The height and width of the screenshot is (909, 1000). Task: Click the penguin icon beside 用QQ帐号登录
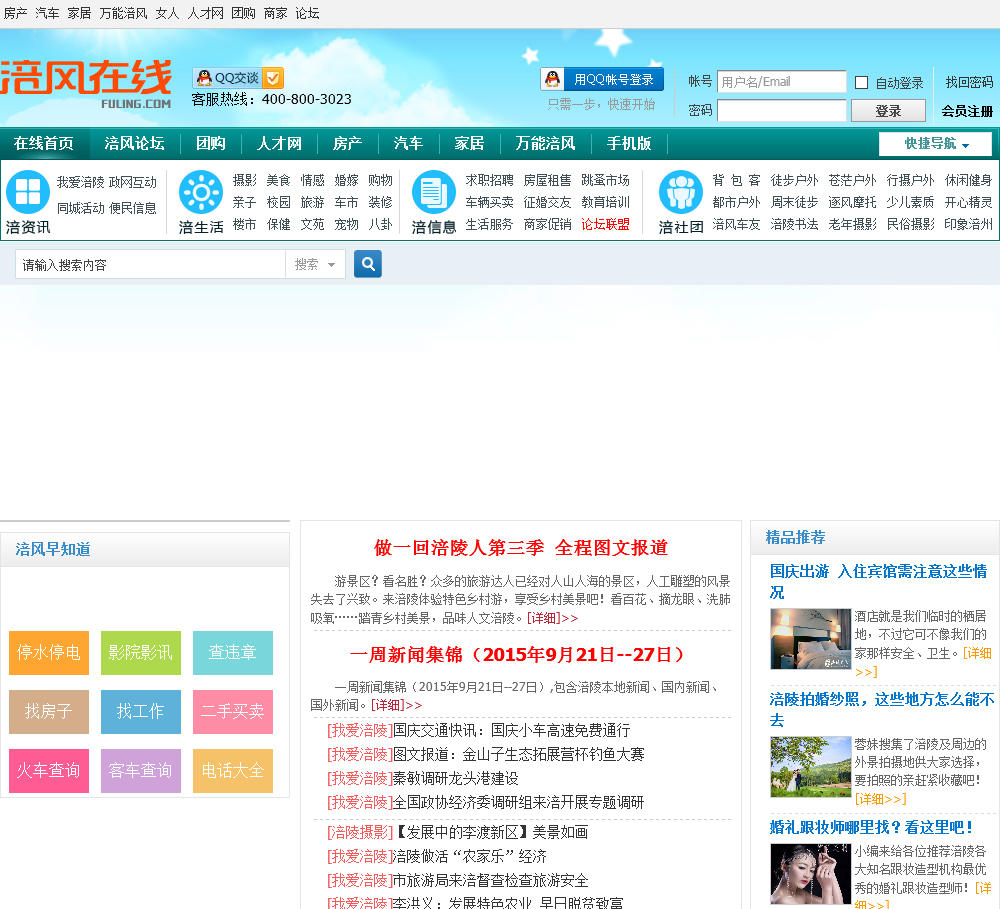tap(553, 79)
